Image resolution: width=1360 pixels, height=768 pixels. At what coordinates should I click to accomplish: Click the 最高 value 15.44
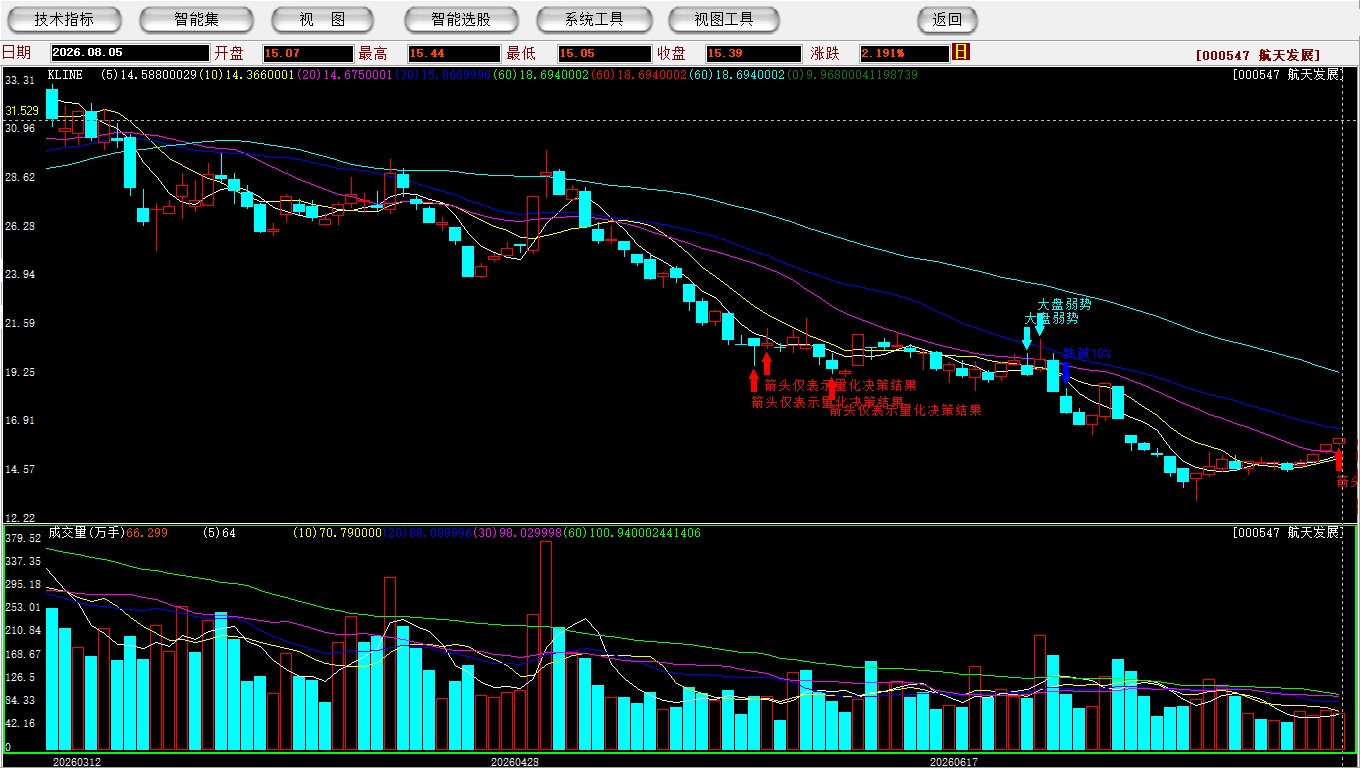click(x=453, y=53)
